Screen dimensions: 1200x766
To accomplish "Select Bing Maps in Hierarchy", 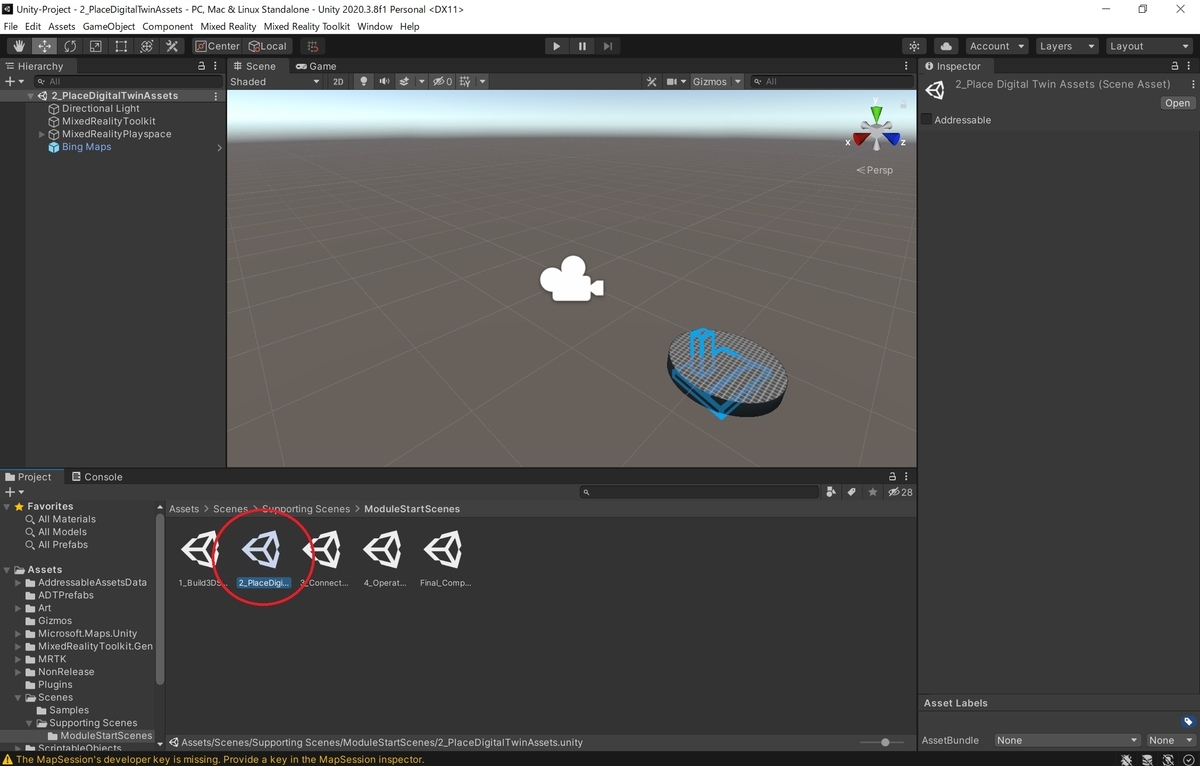I will point(86,147).
